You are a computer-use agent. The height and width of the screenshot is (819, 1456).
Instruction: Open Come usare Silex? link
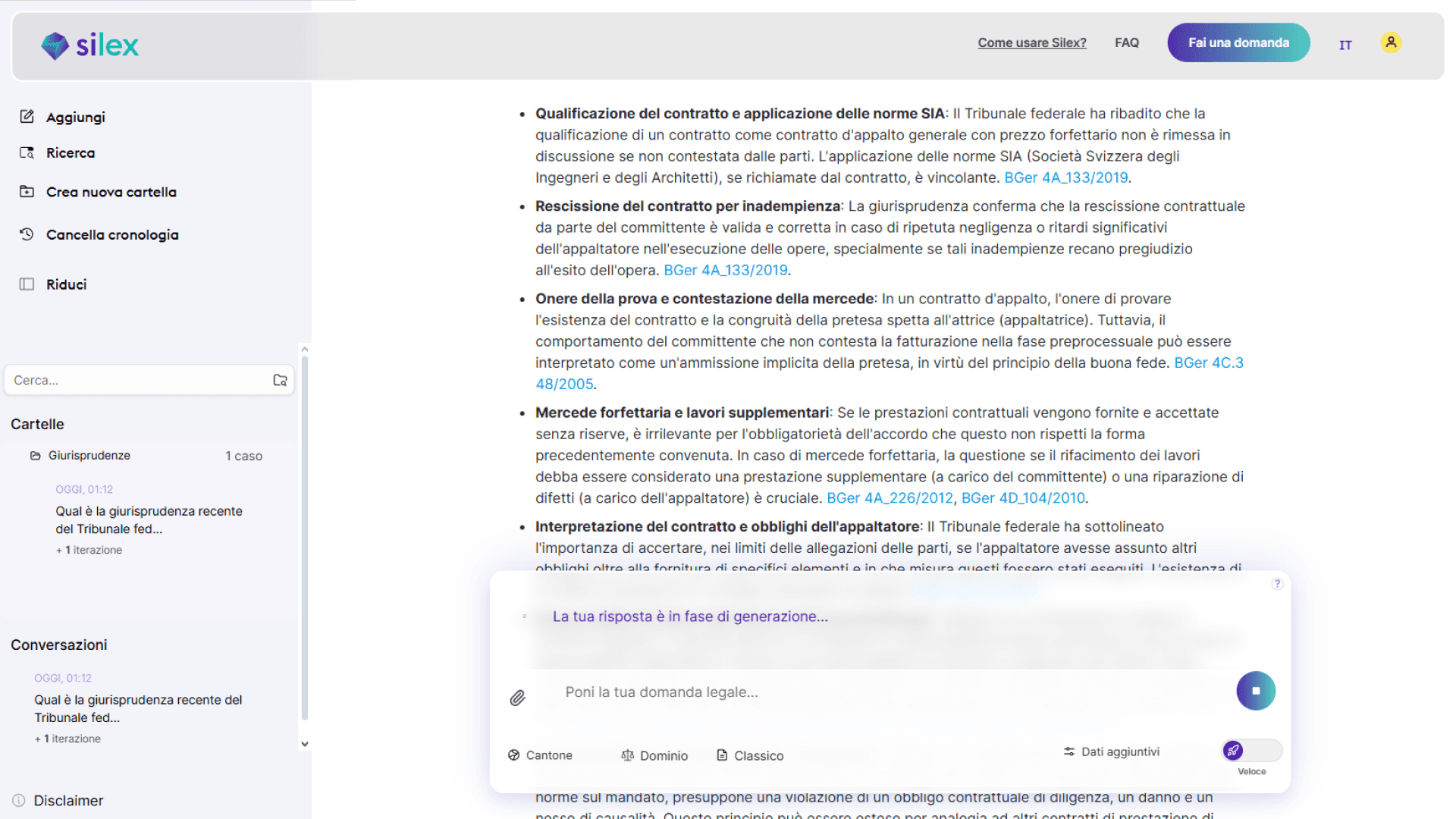point(1031,42)
